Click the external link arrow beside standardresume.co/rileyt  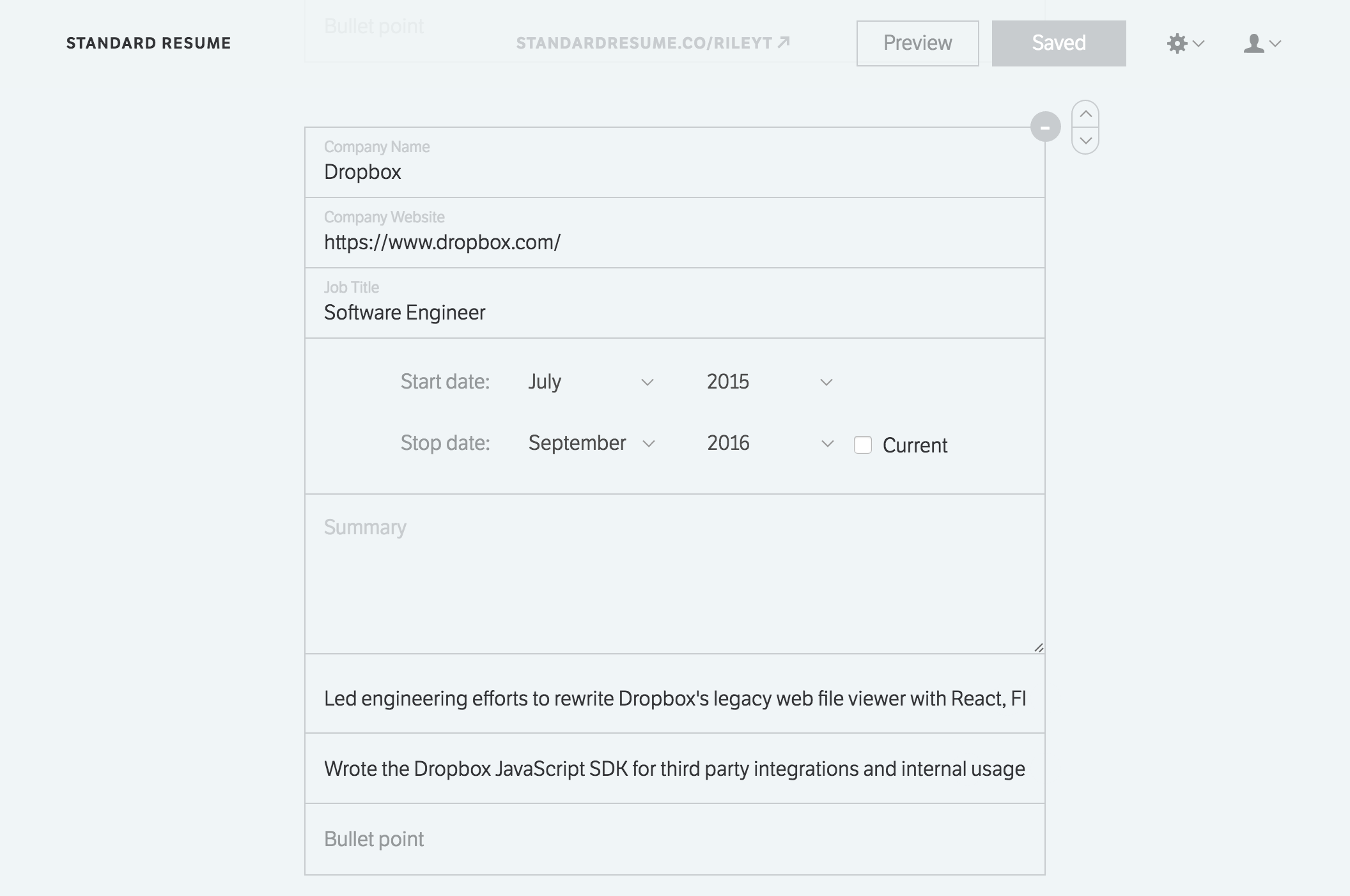(x=784, y=42)
